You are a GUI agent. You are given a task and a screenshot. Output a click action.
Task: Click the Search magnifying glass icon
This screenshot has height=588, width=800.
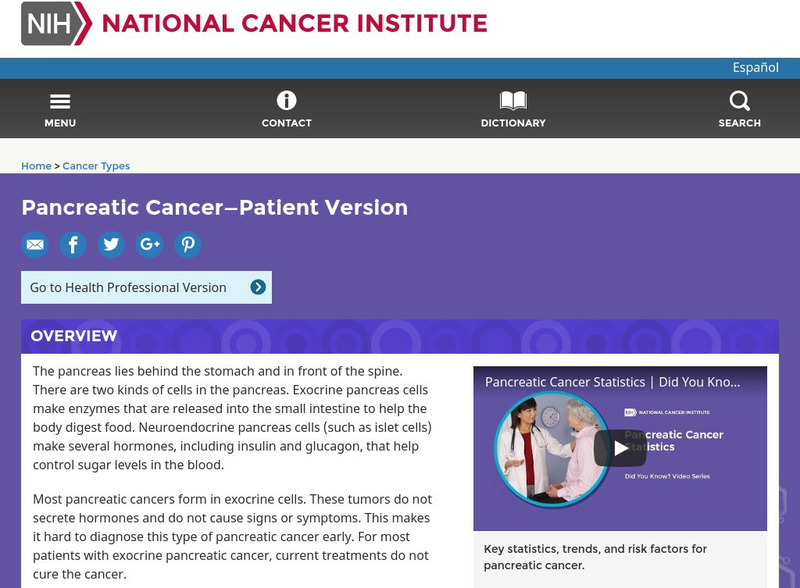tap(739, 100)
